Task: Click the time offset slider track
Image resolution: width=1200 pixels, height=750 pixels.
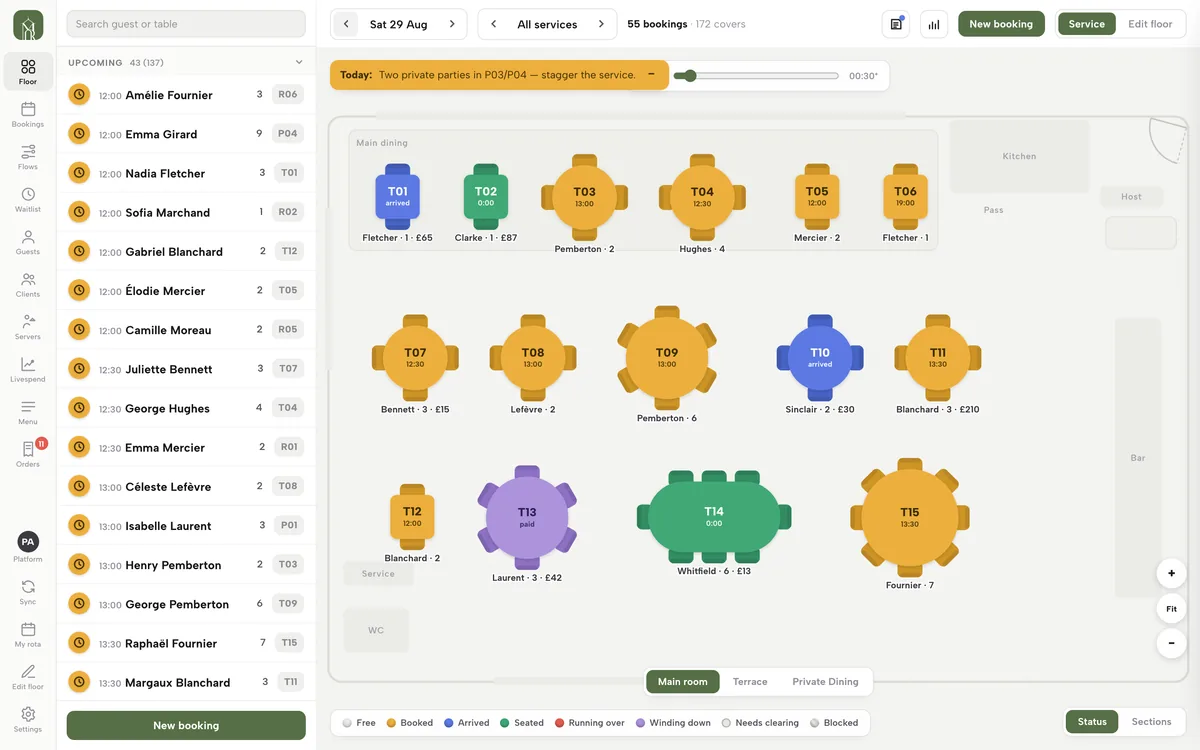Action: pos(756,76)
